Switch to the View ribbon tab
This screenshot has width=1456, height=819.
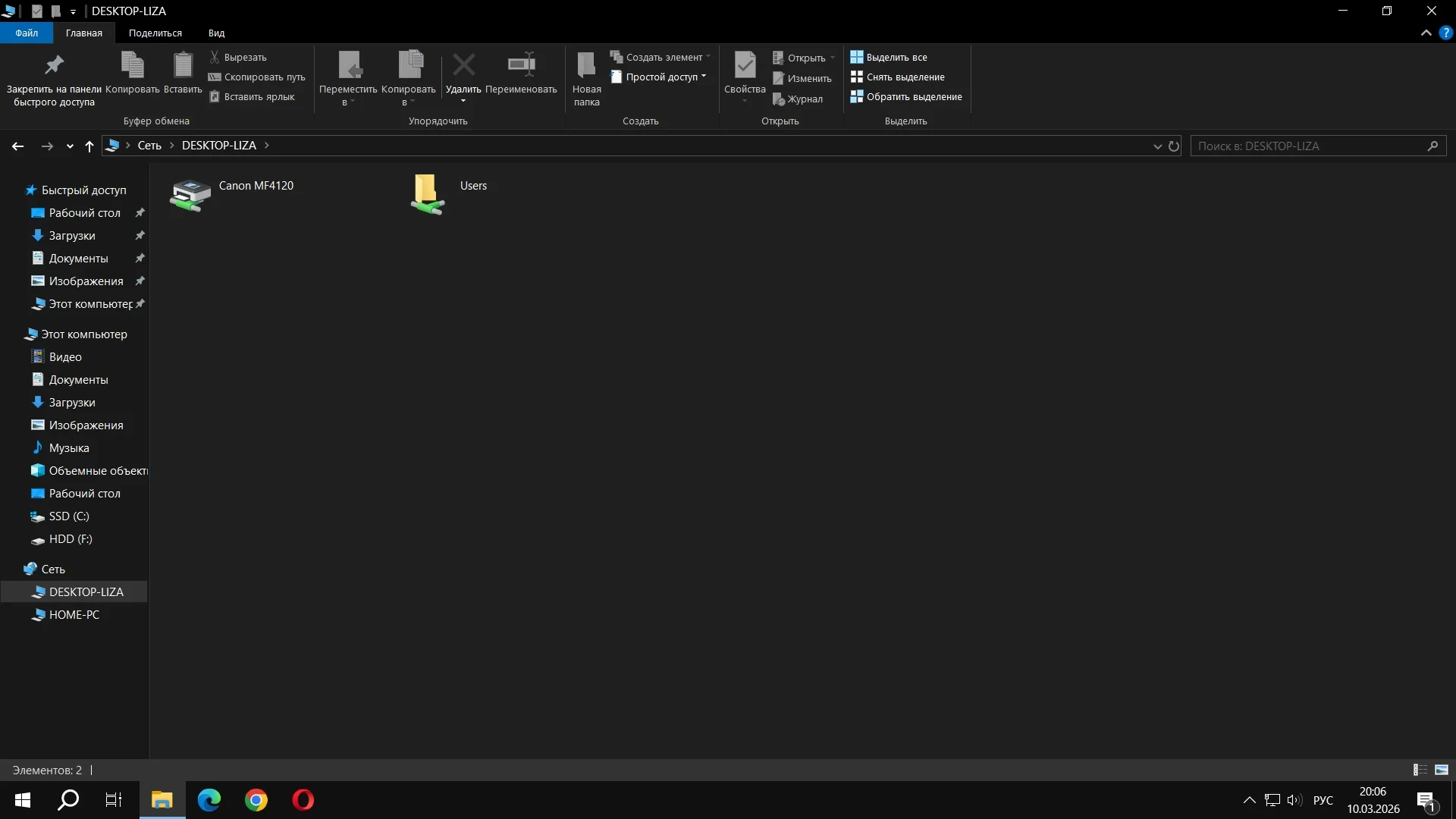pos(216,33)
